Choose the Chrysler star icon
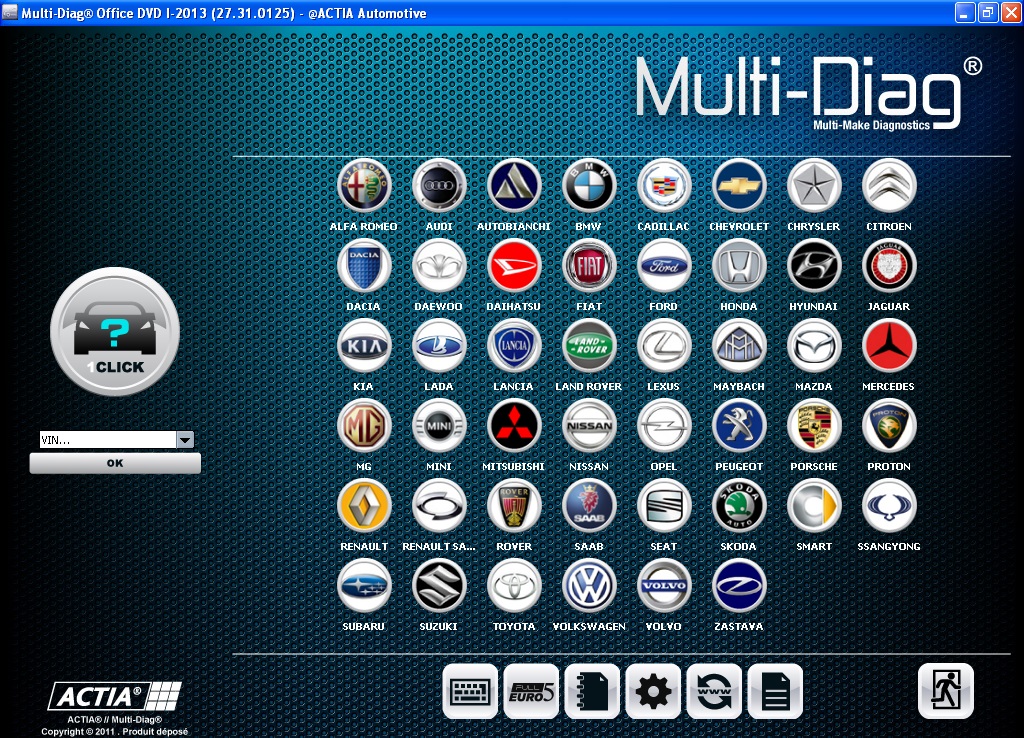 (x=814, y=186)
